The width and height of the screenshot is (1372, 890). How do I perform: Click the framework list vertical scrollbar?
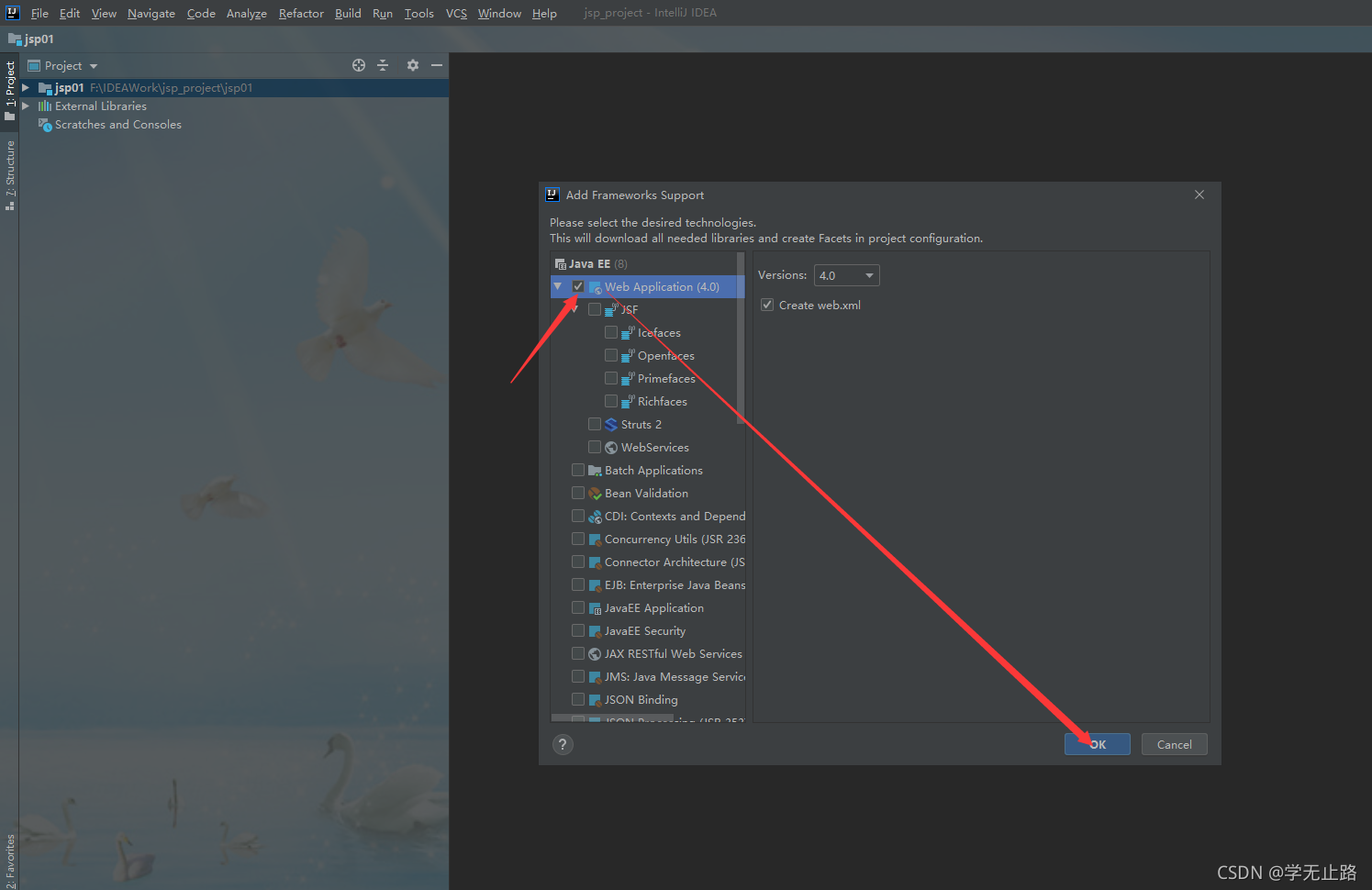[x=741, y=338]
